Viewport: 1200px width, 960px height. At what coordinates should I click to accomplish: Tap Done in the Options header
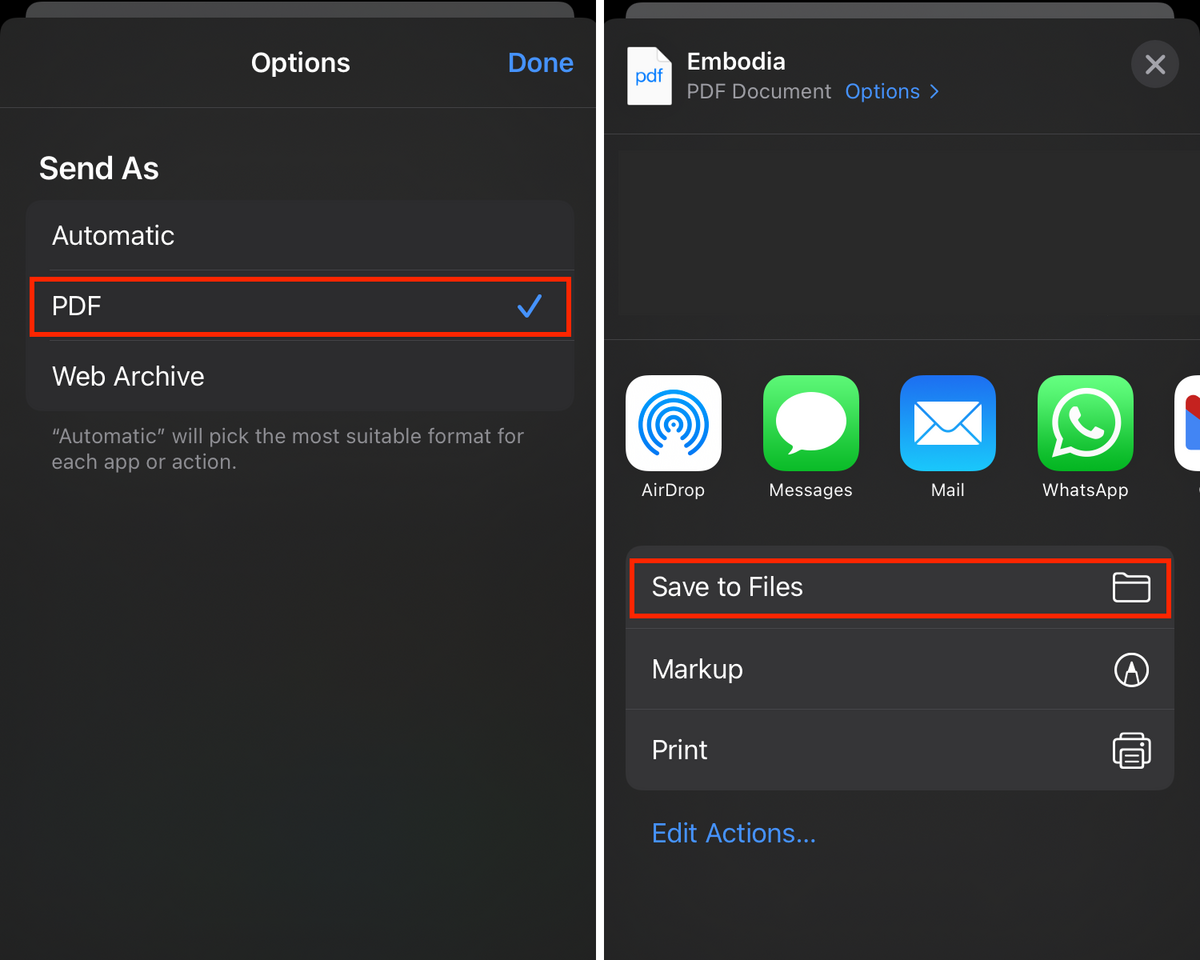tap(540, 62)
